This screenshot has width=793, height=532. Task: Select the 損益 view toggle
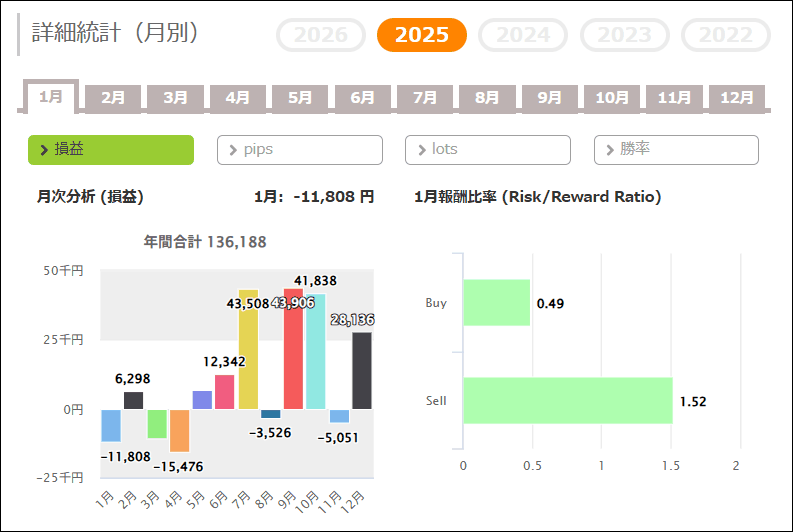pyautogui.click(x=110, y=150)
